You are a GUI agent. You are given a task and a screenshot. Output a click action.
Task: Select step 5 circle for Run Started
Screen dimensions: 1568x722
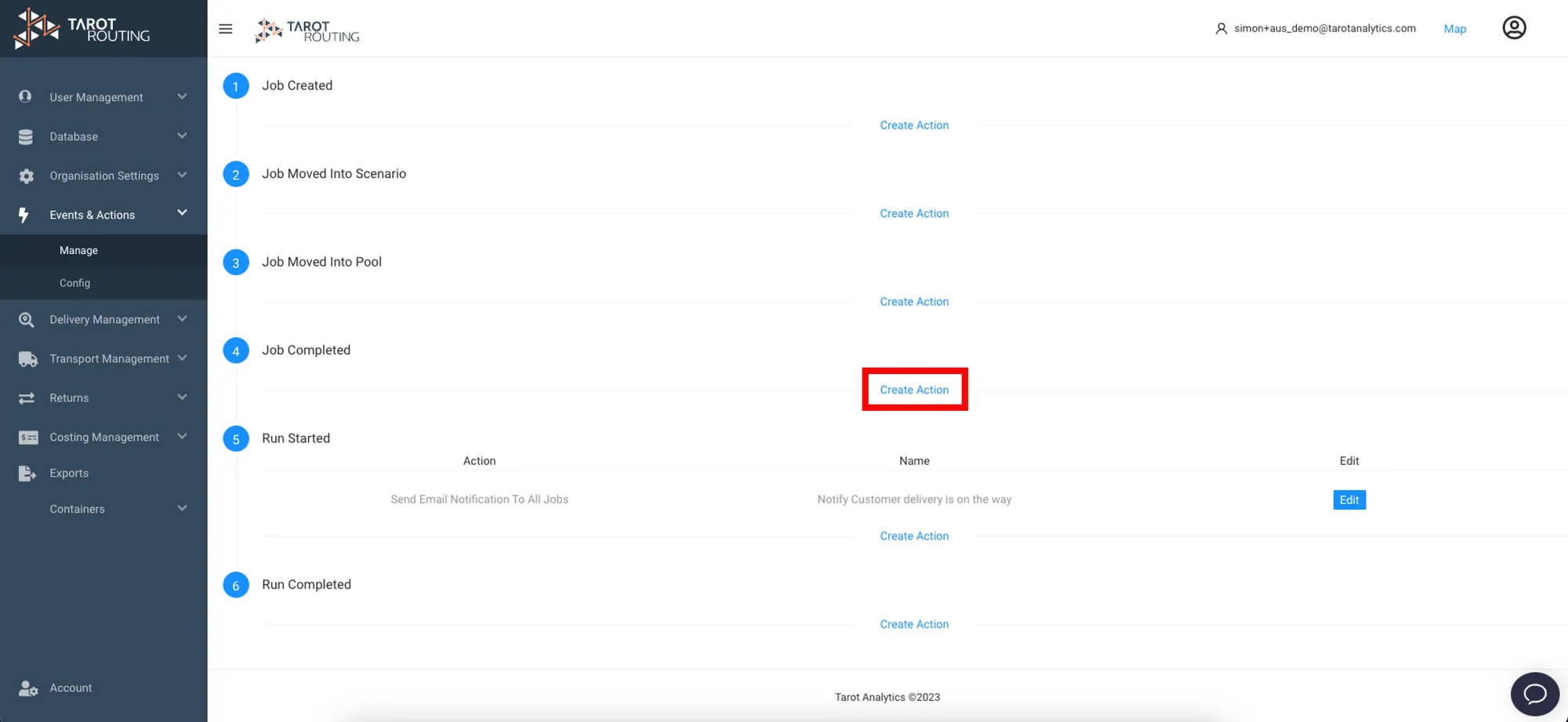click(x=236, y=439)
